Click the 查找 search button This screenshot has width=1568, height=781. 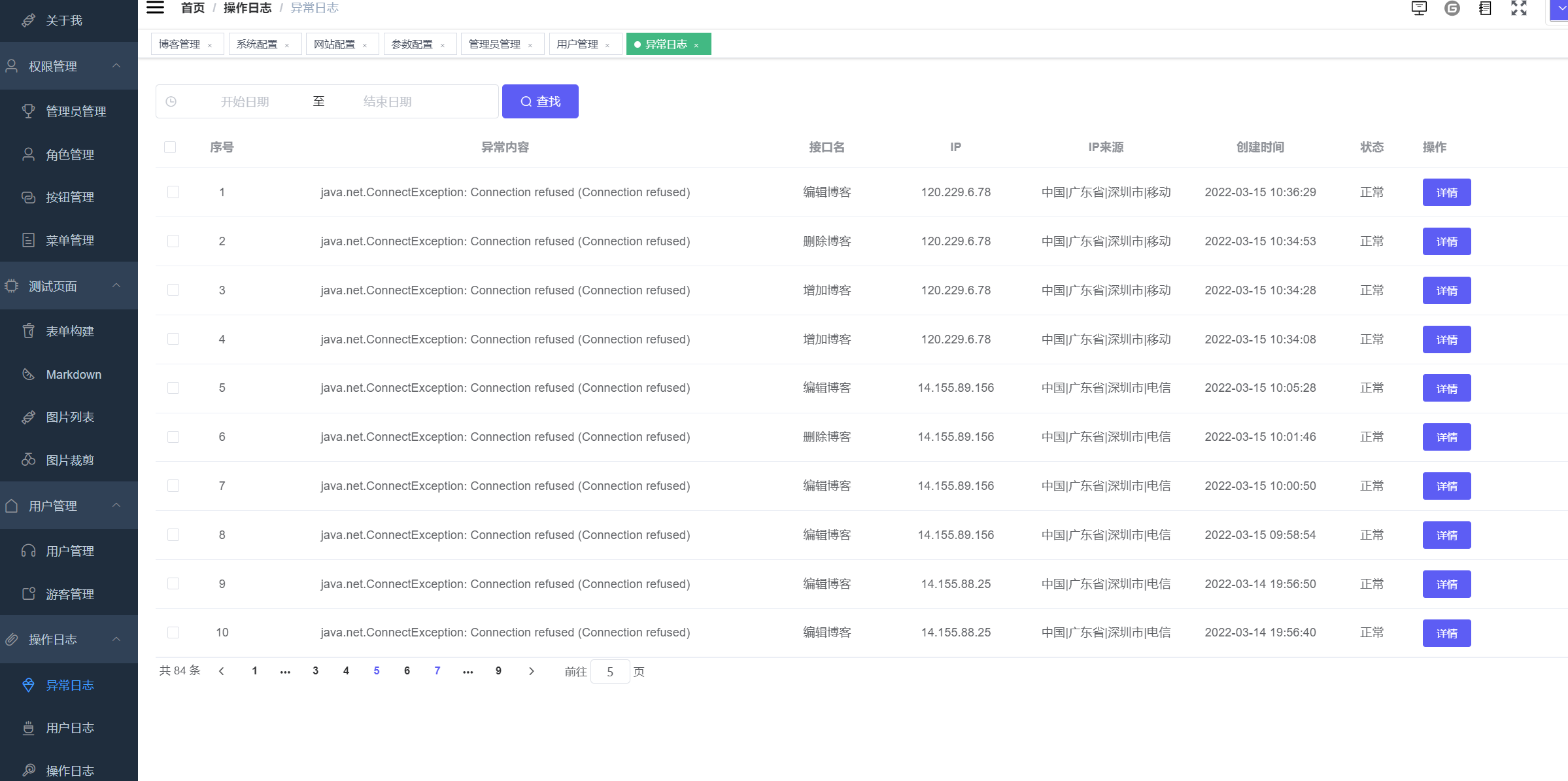pos(540,101)
